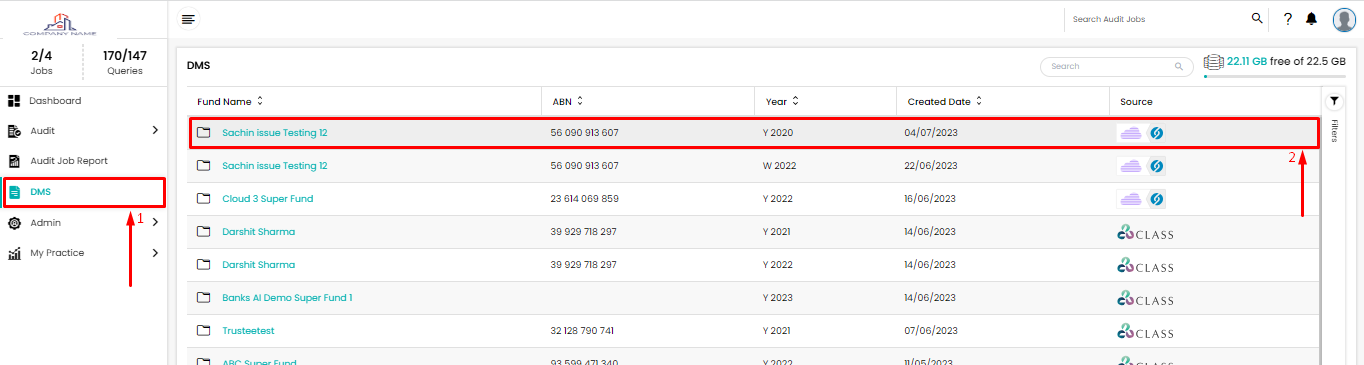Screen dimensions: 1364x365
Task: Click the My Practice chart icon
Action: click(14, 253)
